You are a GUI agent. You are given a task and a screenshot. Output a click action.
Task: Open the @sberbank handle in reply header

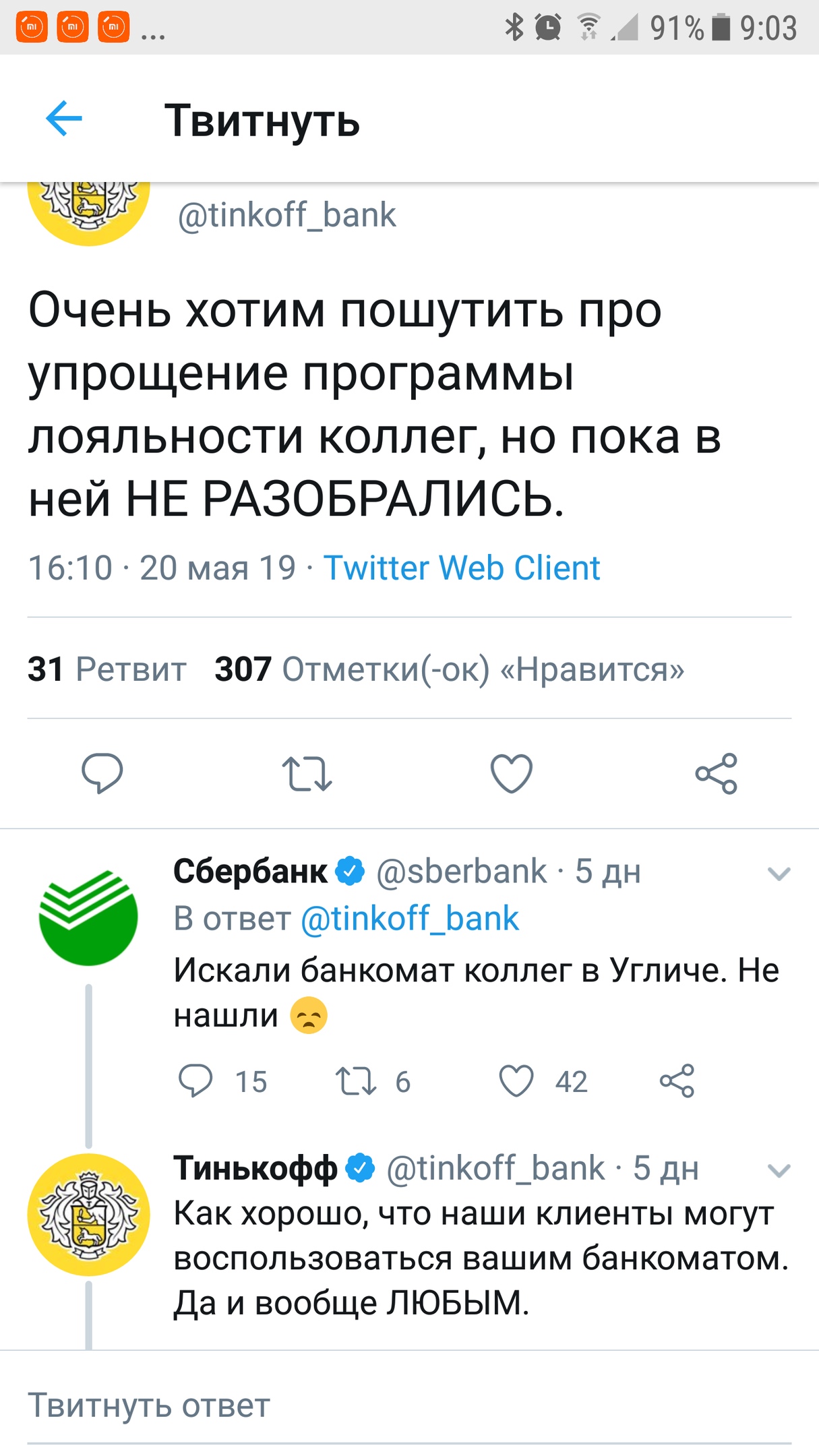pos(462,872)
